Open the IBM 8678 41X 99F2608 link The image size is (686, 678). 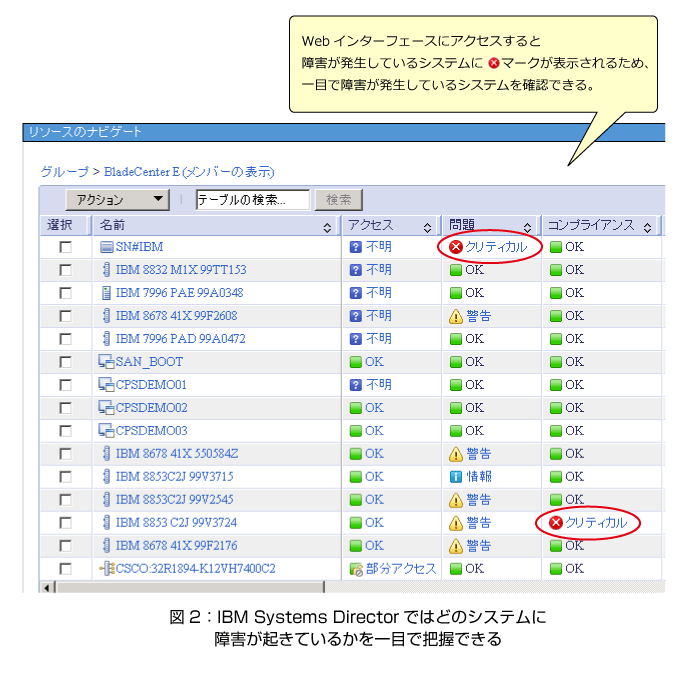(x=176, y=316)
